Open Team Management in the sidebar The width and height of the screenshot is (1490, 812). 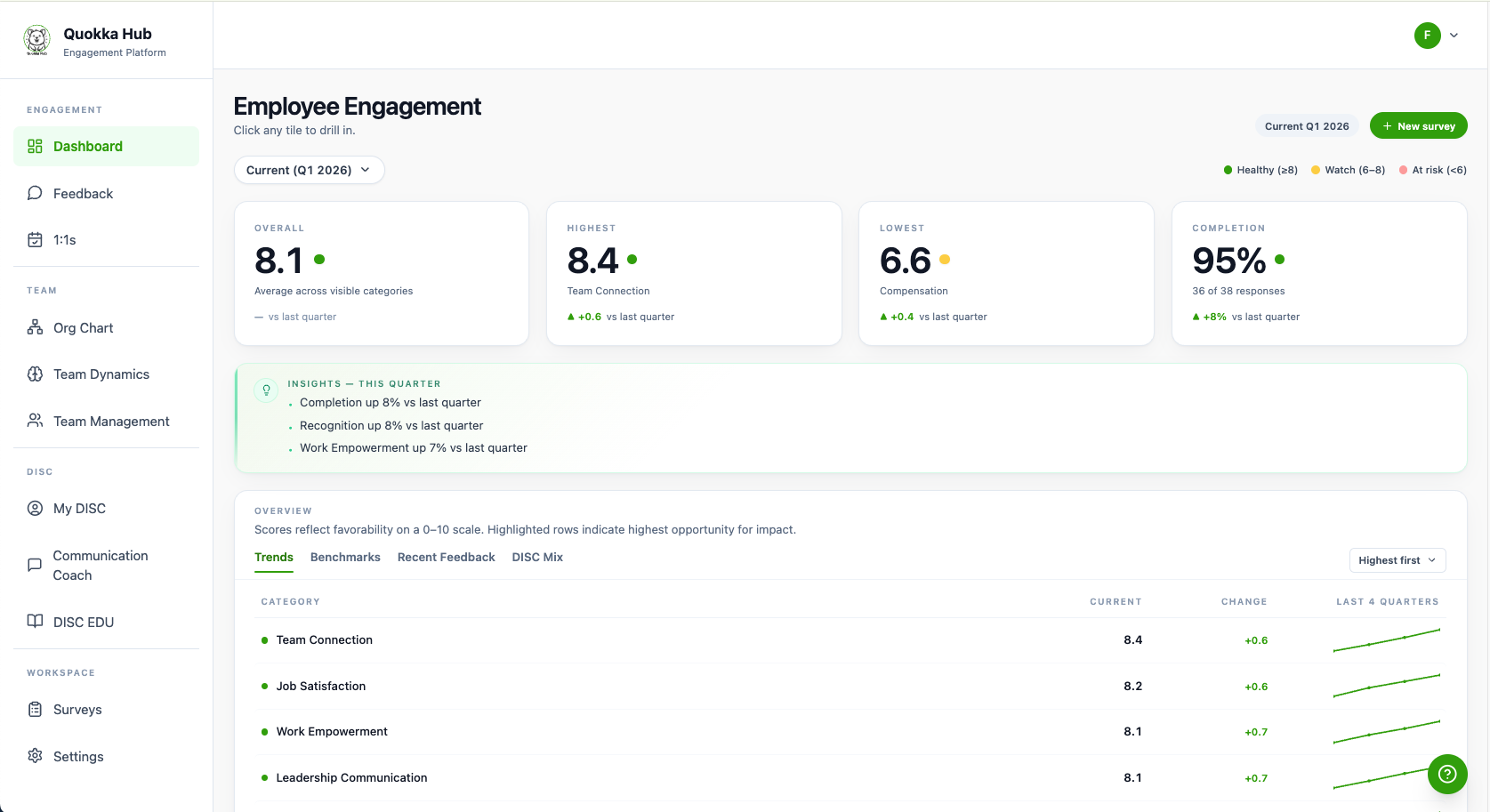coord(106,421)
